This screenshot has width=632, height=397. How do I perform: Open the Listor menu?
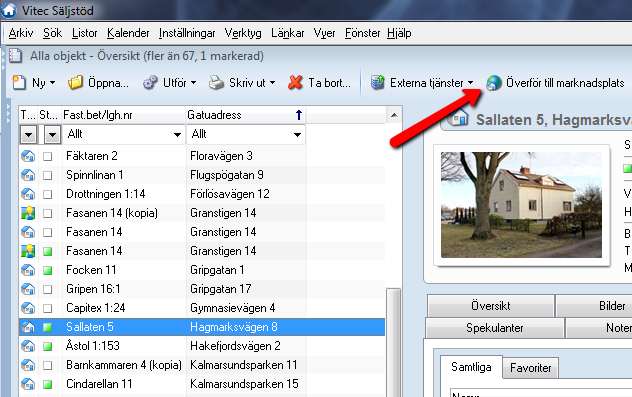[85, 33]
